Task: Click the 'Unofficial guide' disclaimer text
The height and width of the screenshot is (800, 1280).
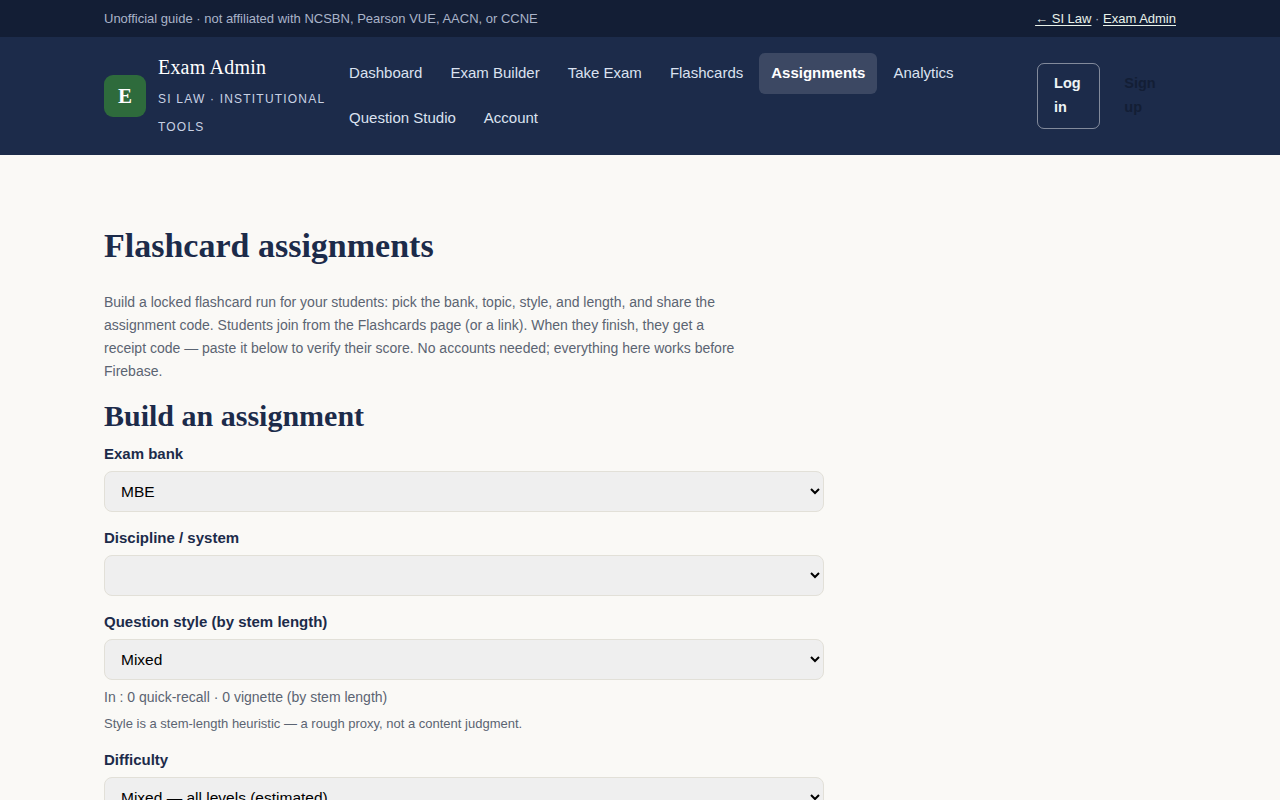Action: [x=321, y=19]
